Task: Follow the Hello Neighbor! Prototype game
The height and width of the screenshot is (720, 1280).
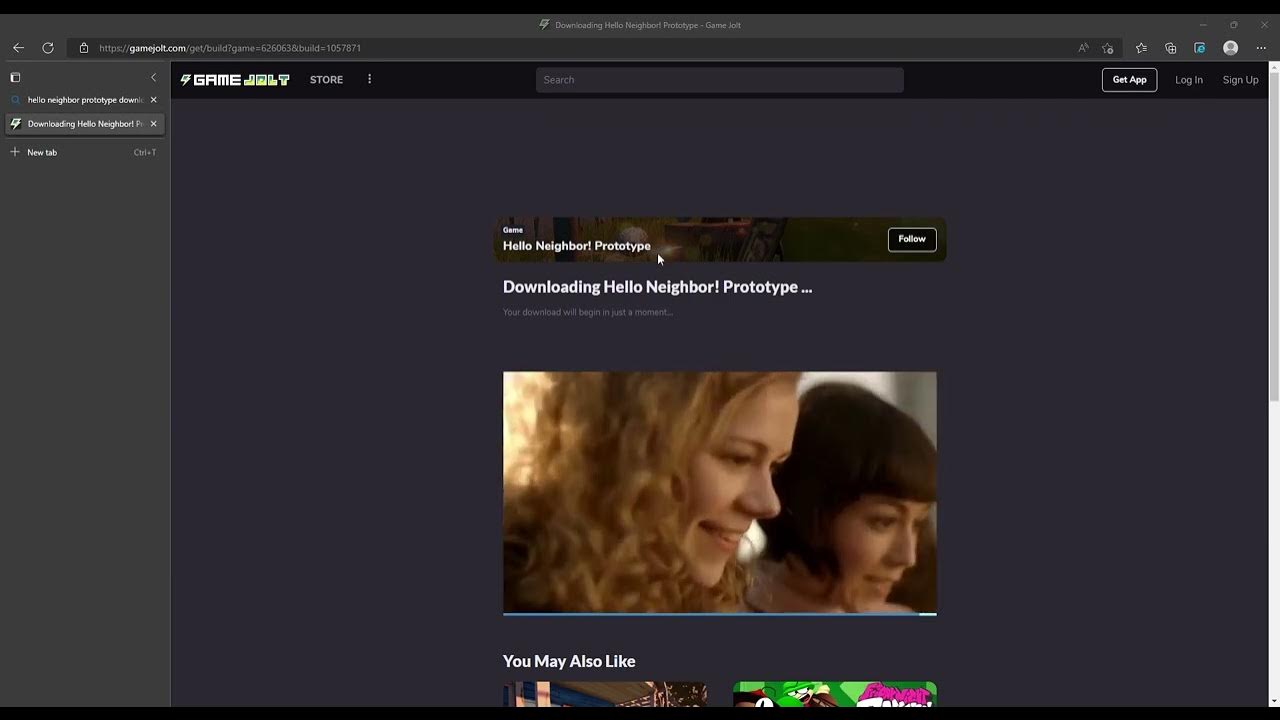Action: coord(912,239)
